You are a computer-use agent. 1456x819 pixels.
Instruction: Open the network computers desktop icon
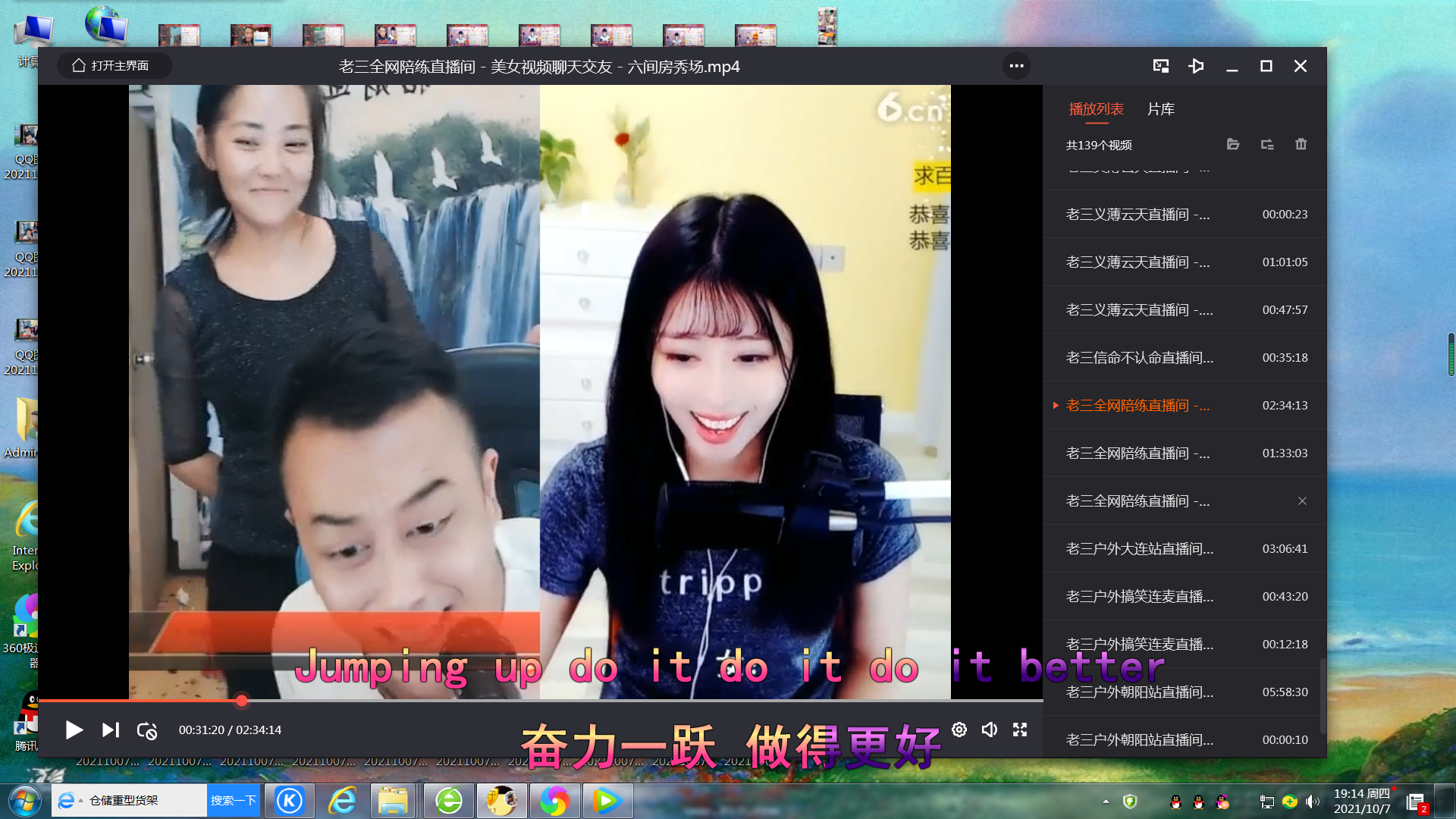pyautogui.click(x=105, y=25)
